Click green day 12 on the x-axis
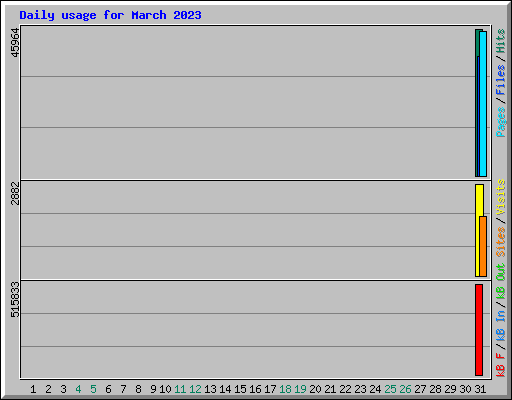The width and height of the screenshot is (512, 400). tap(195, 389)
